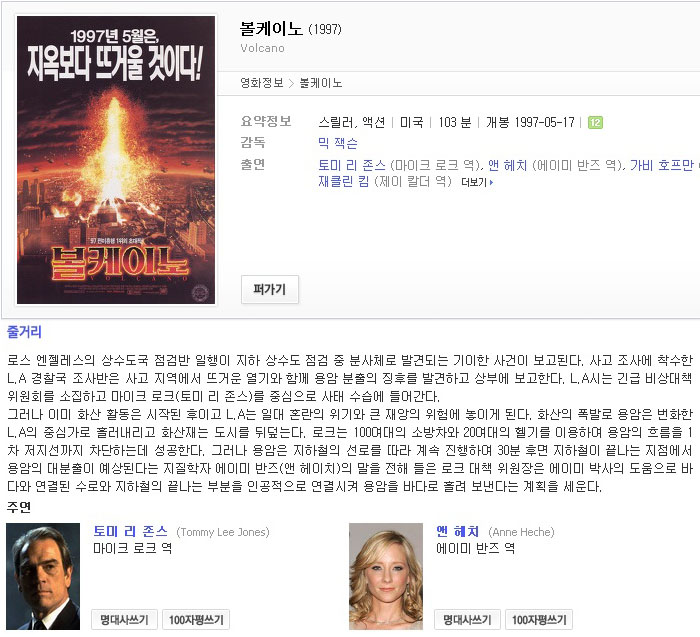Open 앤 헤치 name in 주연 section
Screen dimensions: 700x637
(458, 532)
